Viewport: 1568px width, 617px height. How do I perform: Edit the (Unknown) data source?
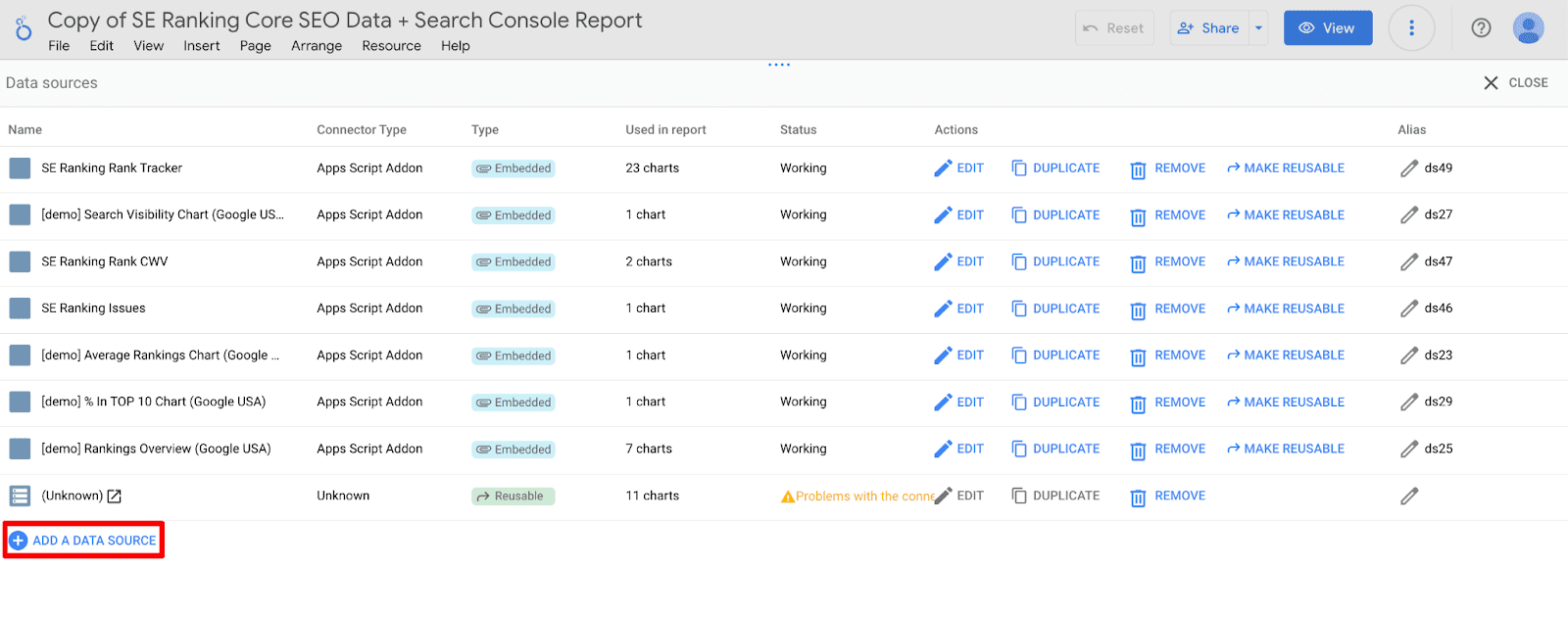click(959, 497)
